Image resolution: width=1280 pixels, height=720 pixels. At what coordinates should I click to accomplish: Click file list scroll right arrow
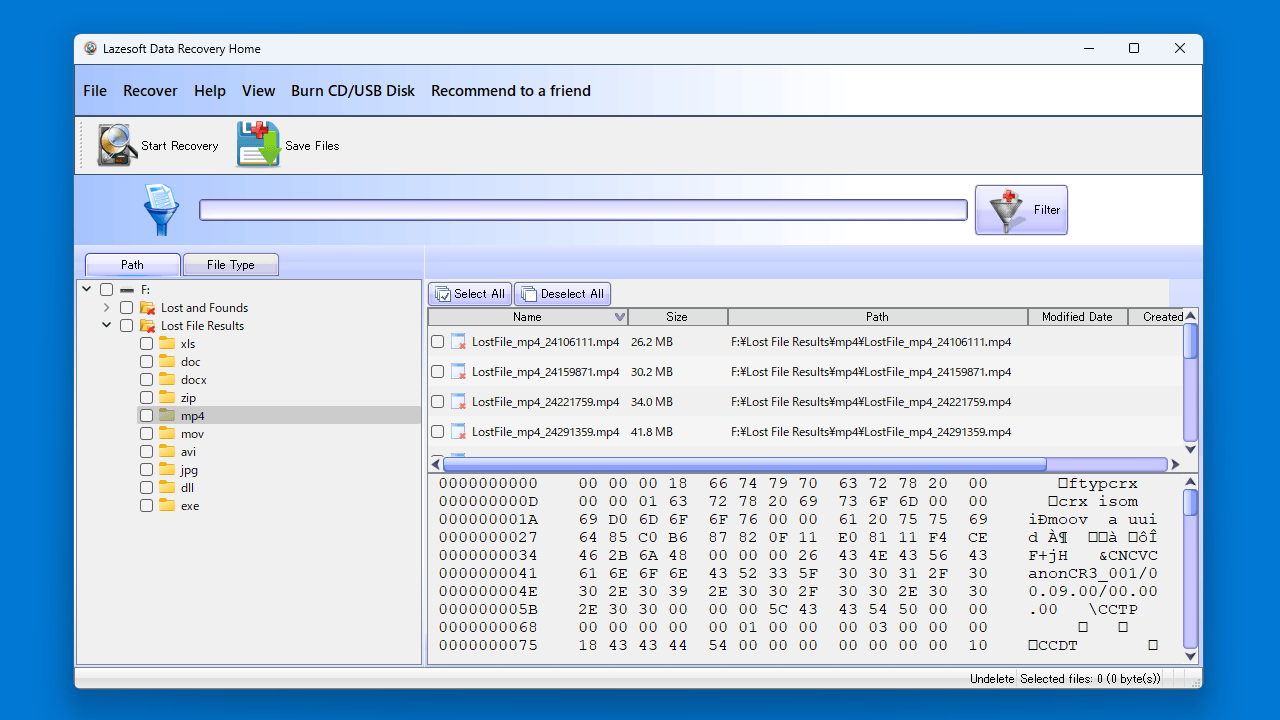tap(1175, 465)
